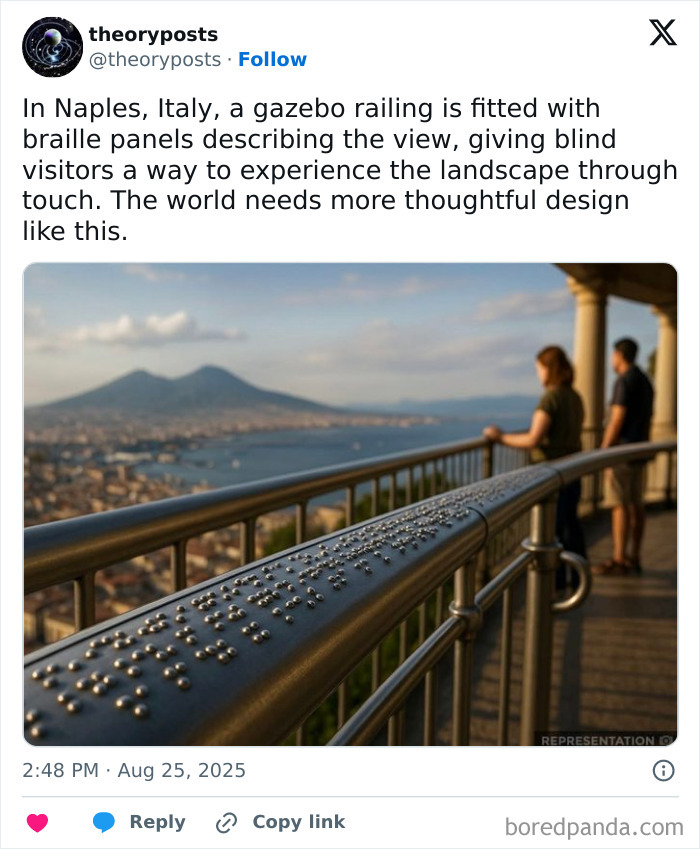
Task: Click the Follow link
Action: click(x=274, y=59)
